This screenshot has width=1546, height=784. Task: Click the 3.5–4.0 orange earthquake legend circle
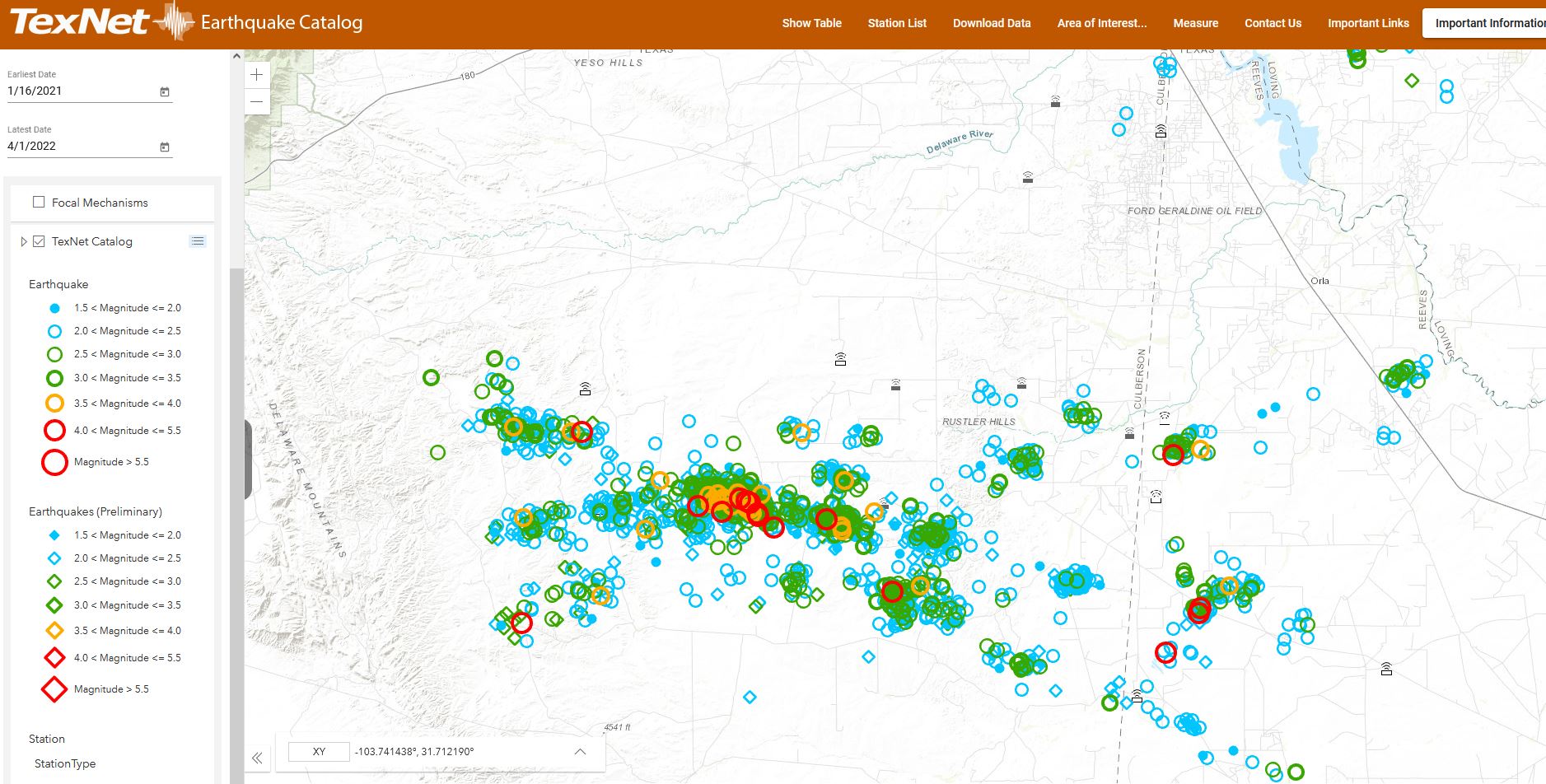point(54,404)
